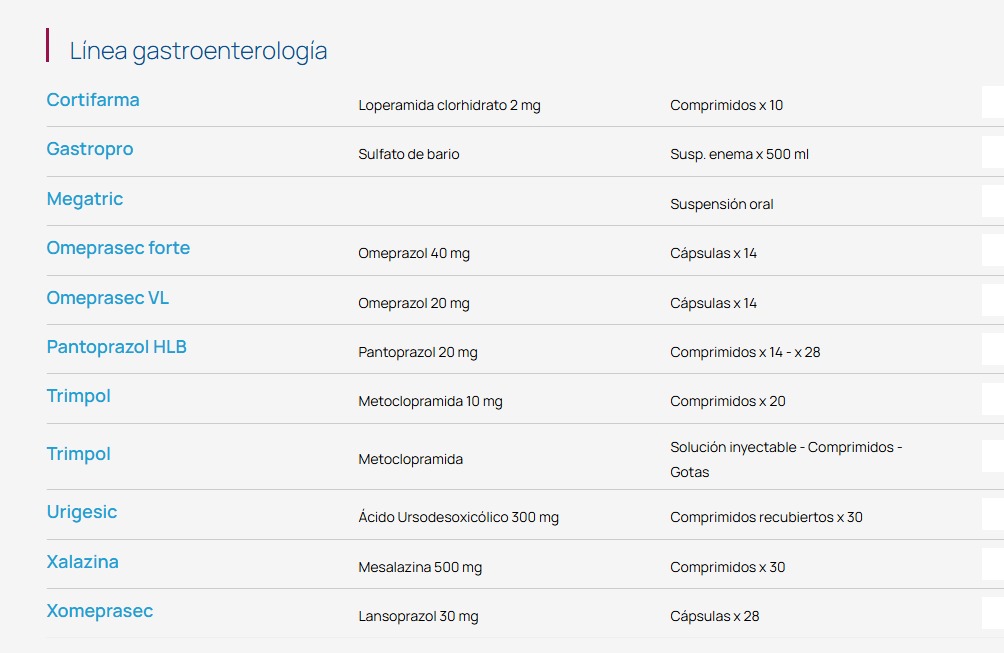Image resolution: width=1004 pixels, height=653 pixels.
Task: Open the Omeprasec VL product
Action: pyautogui.click(x=108, y=298)
